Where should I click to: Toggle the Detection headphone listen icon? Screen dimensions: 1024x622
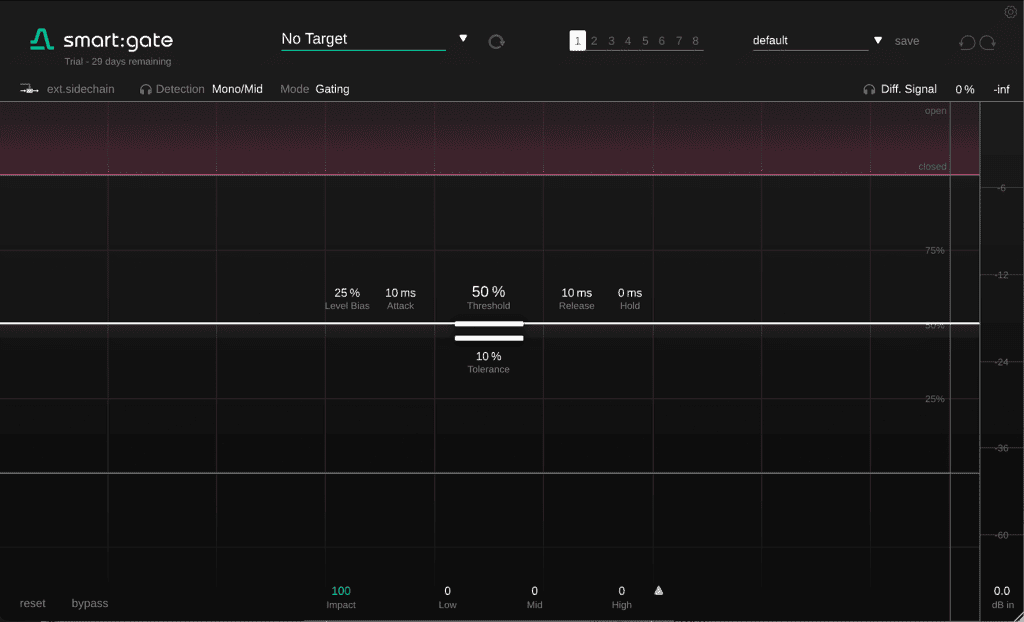(146, 89)
